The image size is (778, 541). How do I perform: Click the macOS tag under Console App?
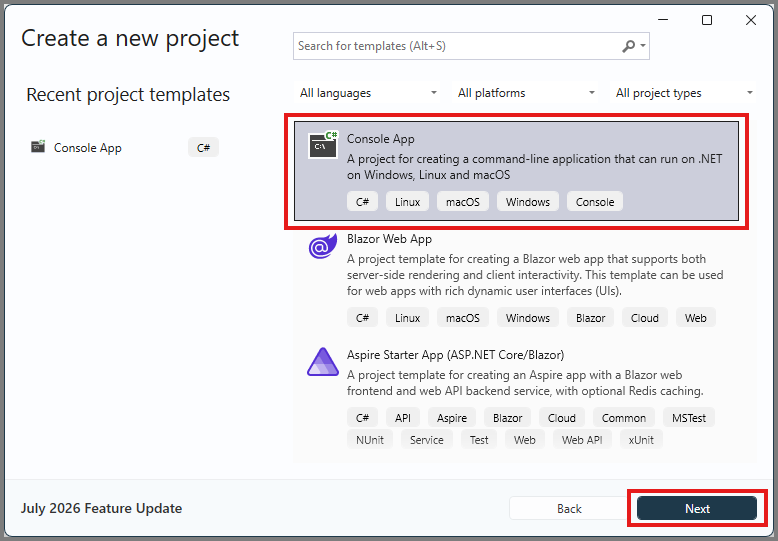click(x=462, y=202)
